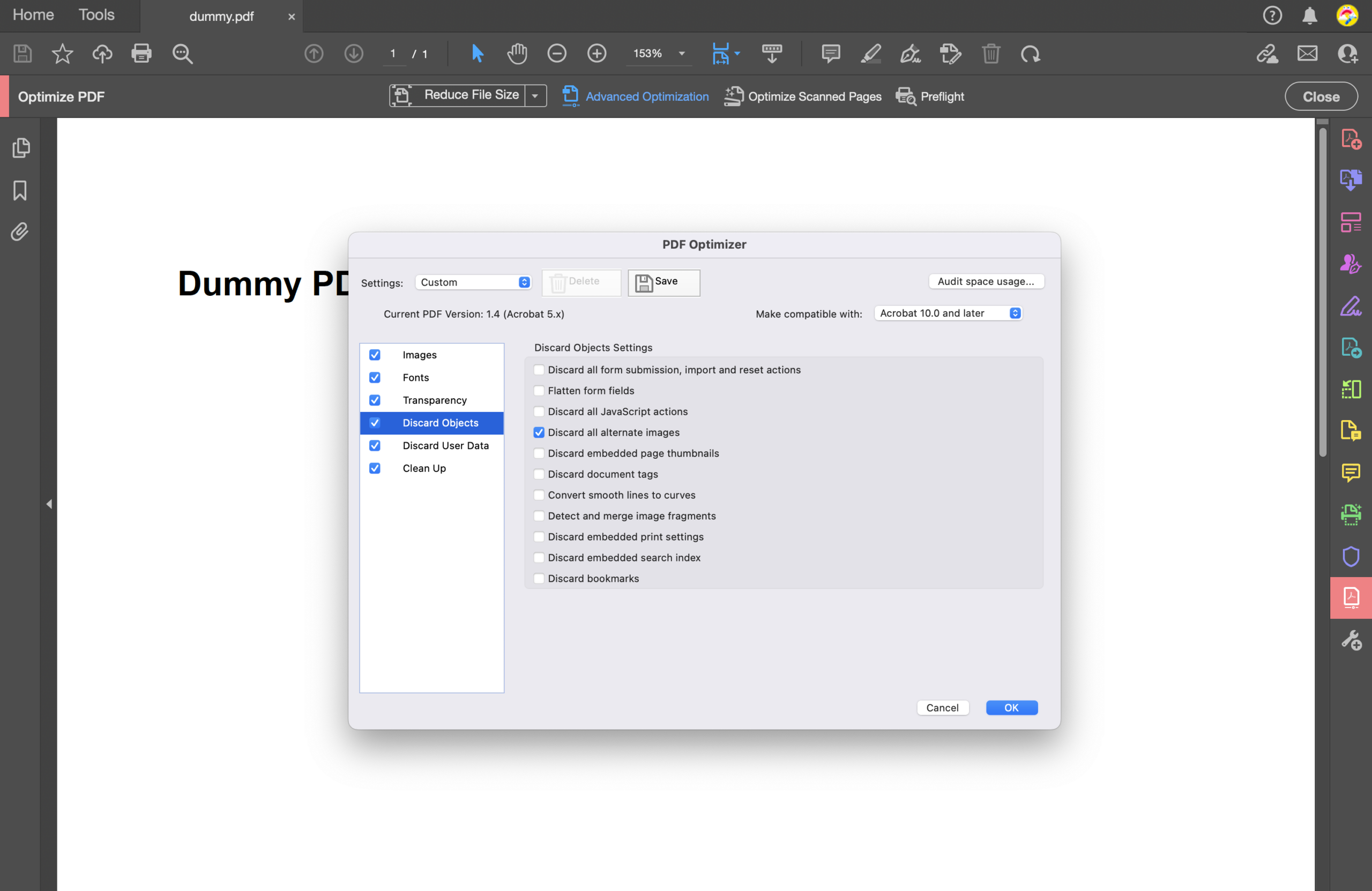
Task: Select the Hand pan tool
Action: point(517,54)
